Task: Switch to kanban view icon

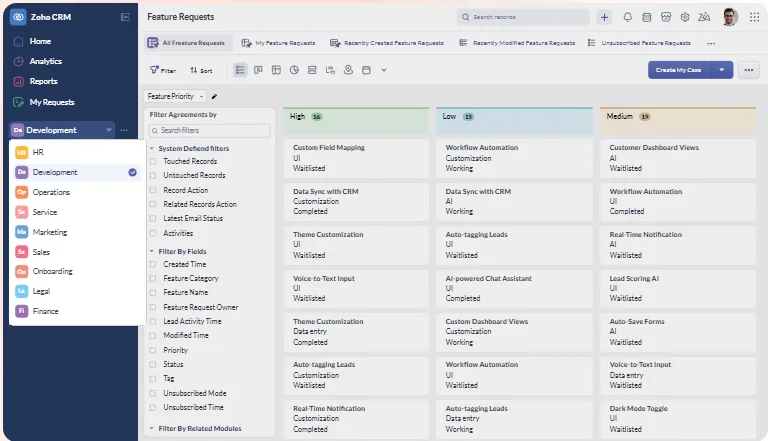Action: point(258,70)
